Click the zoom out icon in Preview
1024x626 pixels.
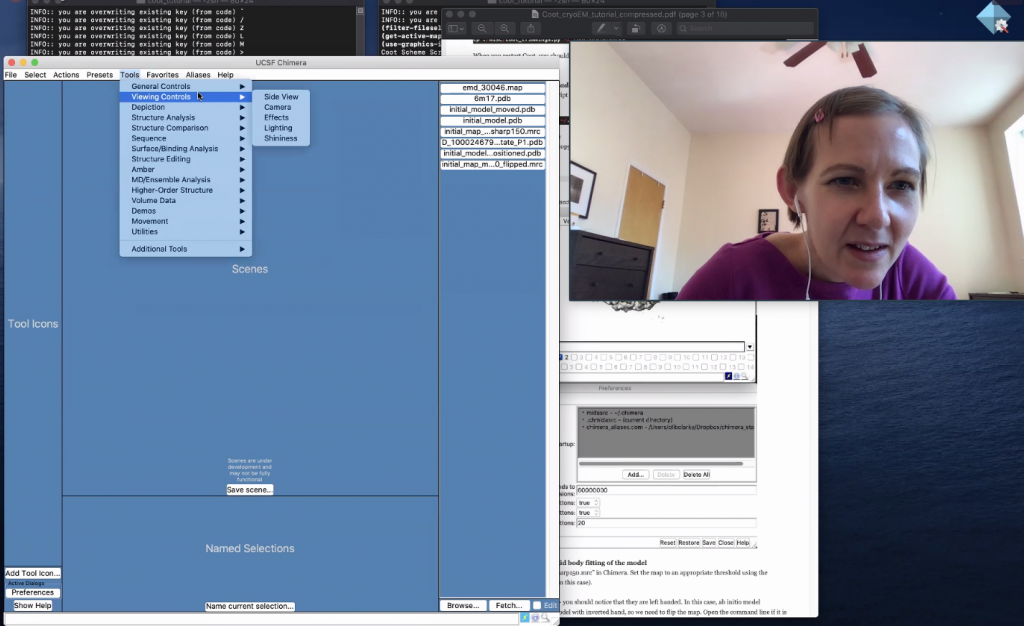(x=482, y=28)
